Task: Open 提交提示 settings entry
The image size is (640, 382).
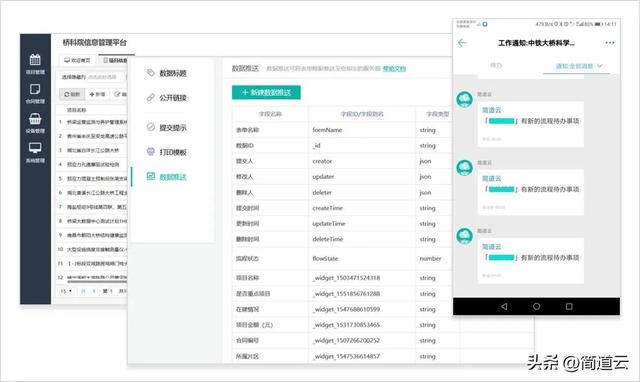Action: pyautogui.click(x=166, y=127)
